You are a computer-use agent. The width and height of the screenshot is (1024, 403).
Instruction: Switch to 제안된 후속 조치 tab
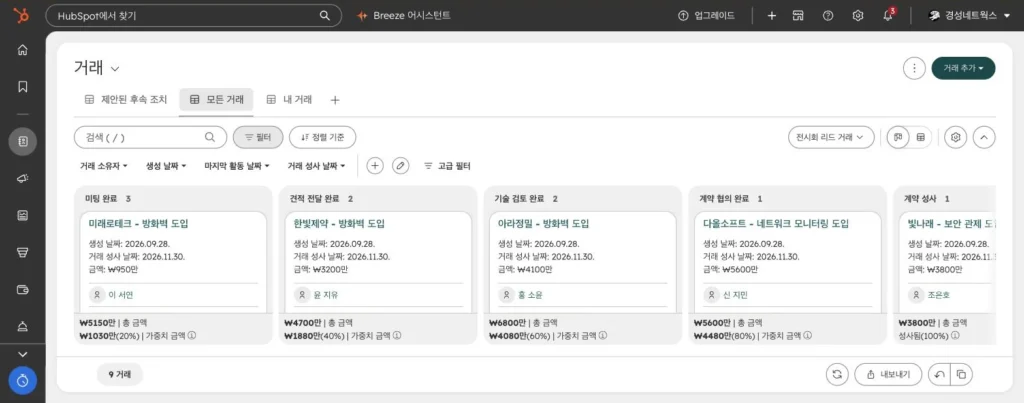tap(126, 100)
